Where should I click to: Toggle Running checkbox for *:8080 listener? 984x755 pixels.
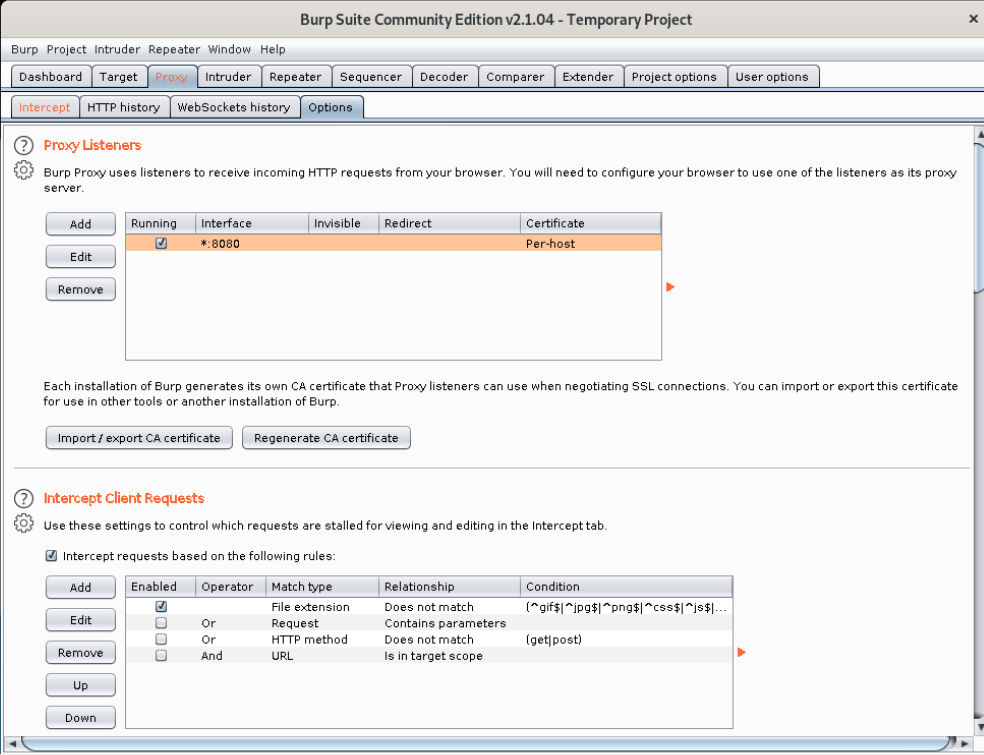point(161,244)
